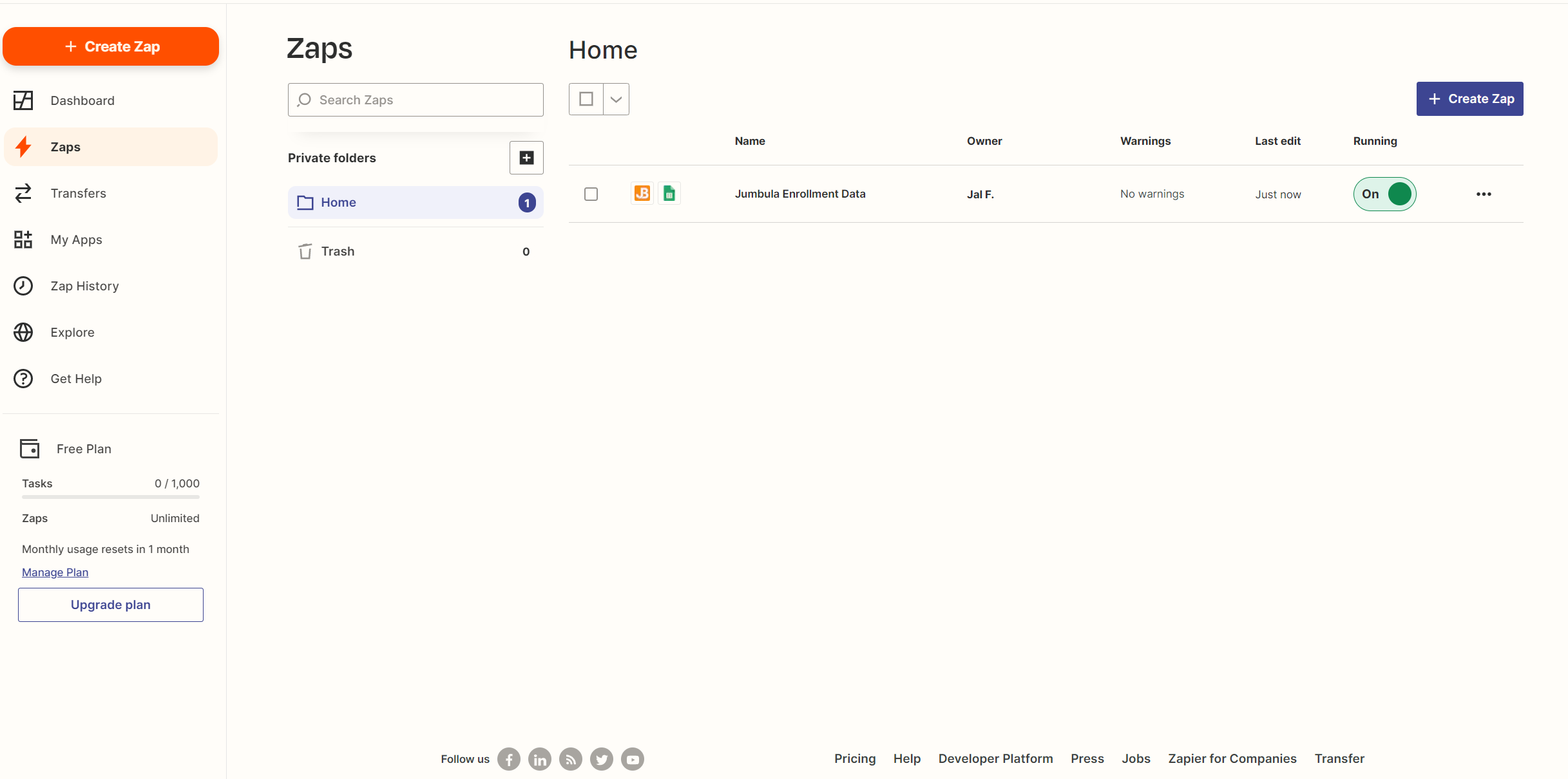Open Zapier's YouTube channel icon
Screen dimensions: 1568x779
633,759
